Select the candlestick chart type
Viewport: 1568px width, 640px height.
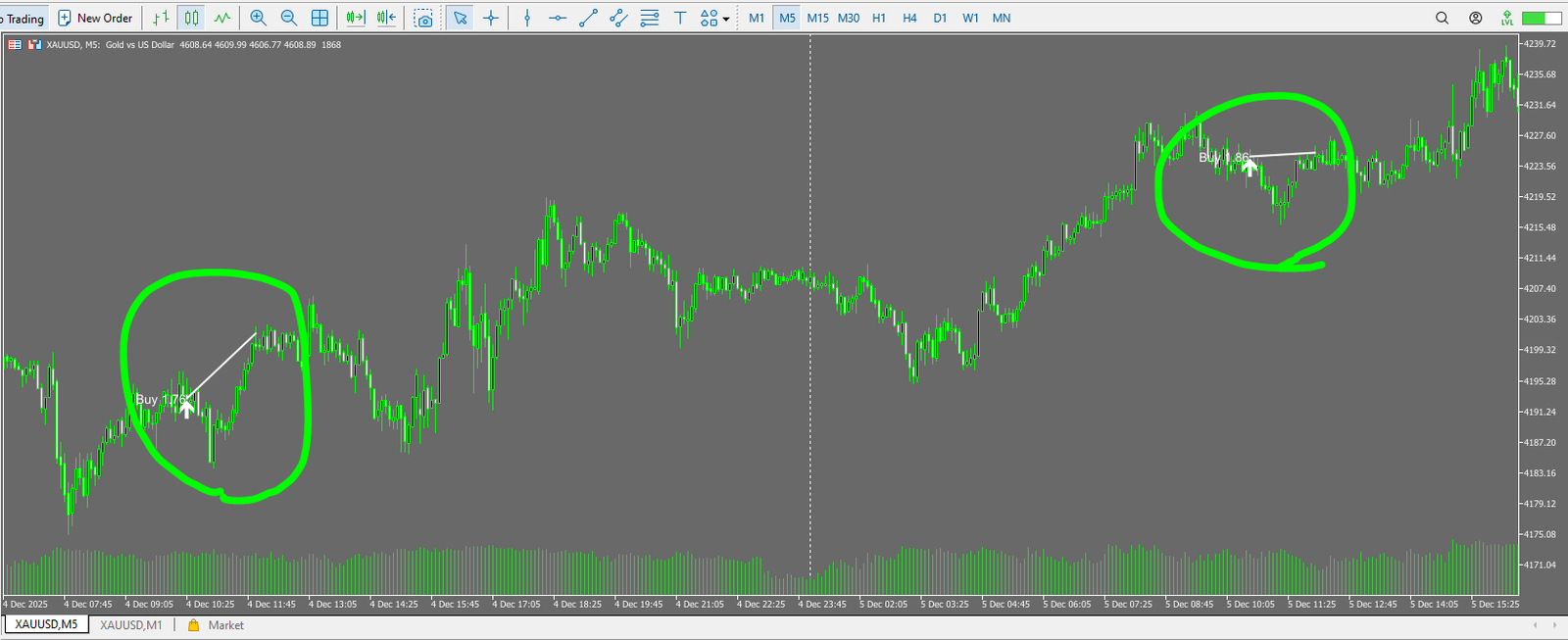192,18
